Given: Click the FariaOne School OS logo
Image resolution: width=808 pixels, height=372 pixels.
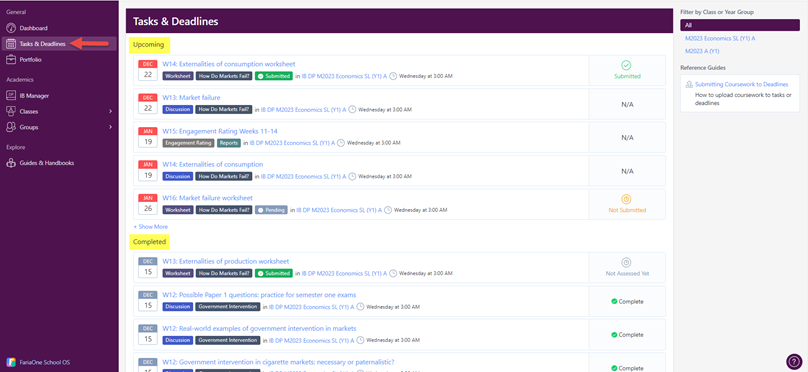Looking at the screenshot, I should click(x=10, y=362).
